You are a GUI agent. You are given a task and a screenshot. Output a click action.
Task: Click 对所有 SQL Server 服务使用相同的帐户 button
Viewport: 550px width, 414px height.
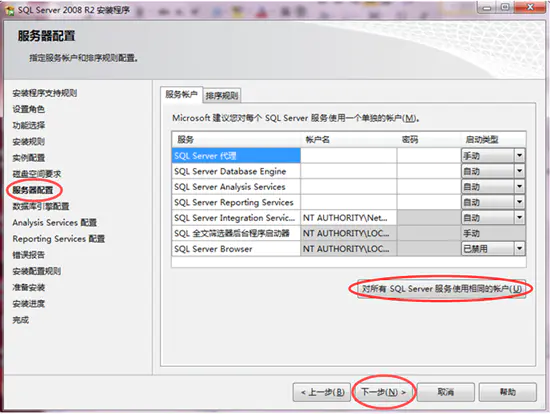(442, 289)
